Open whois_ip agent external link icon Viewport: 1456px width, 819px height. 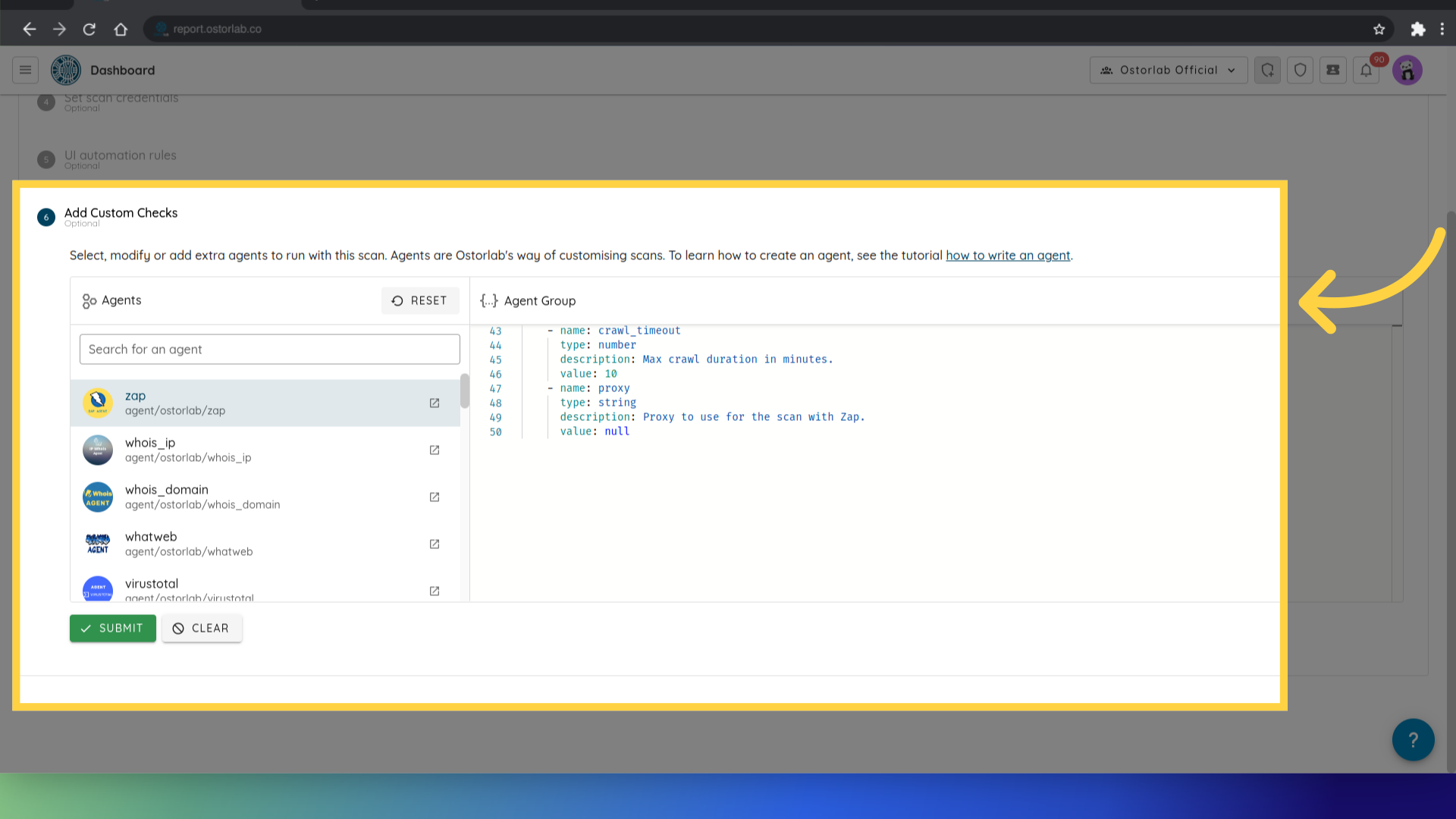pyautogui.click(x=435, y=450)
